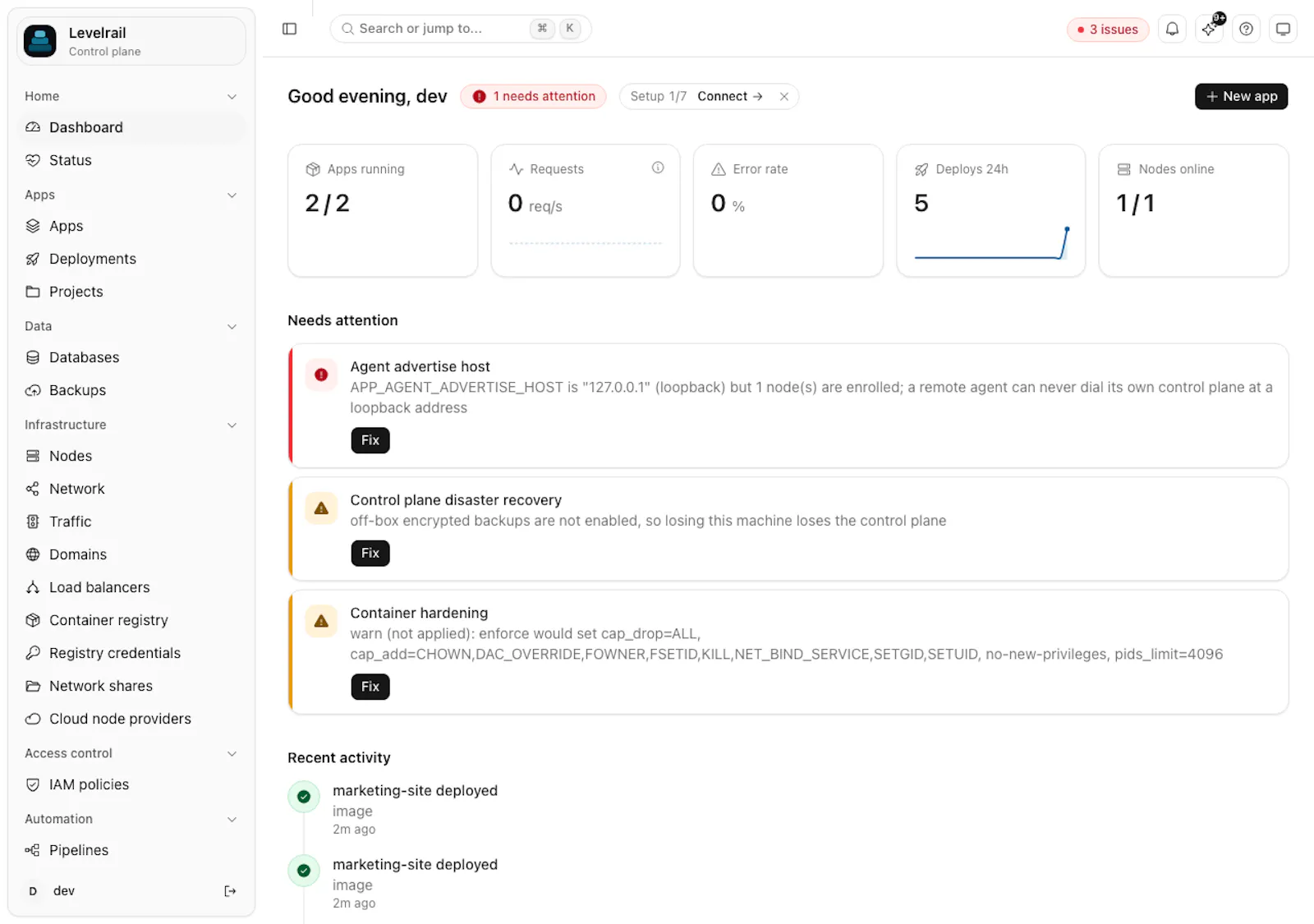The height and width of the screenshot is (924, 1314).
Task: Open Container registry page
Action: point(131,620)
